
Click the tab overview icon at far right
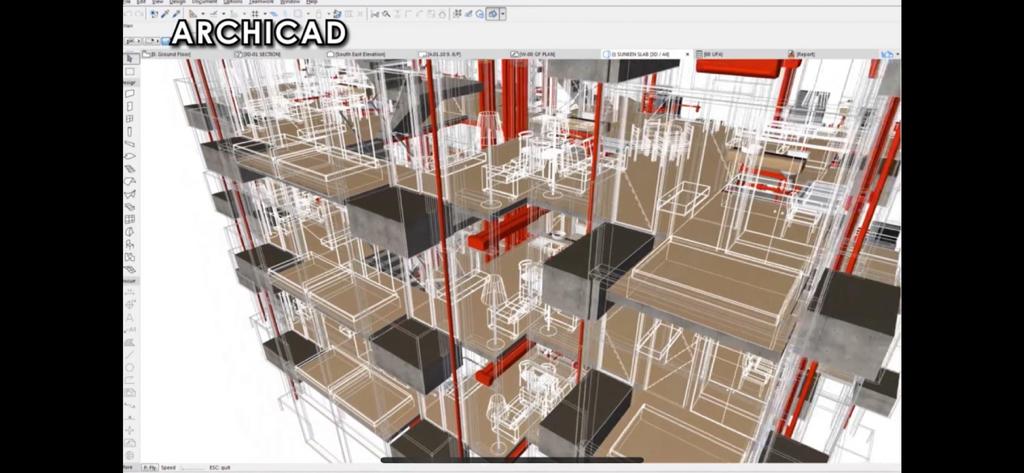pos(888,54)
